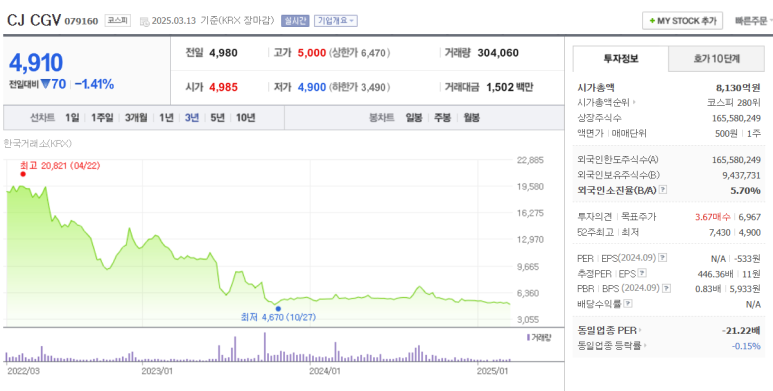The height and width of the screenshot is (391, 773).
Task: Click the 시가총액순위 link
Action: tap(603, 103)
